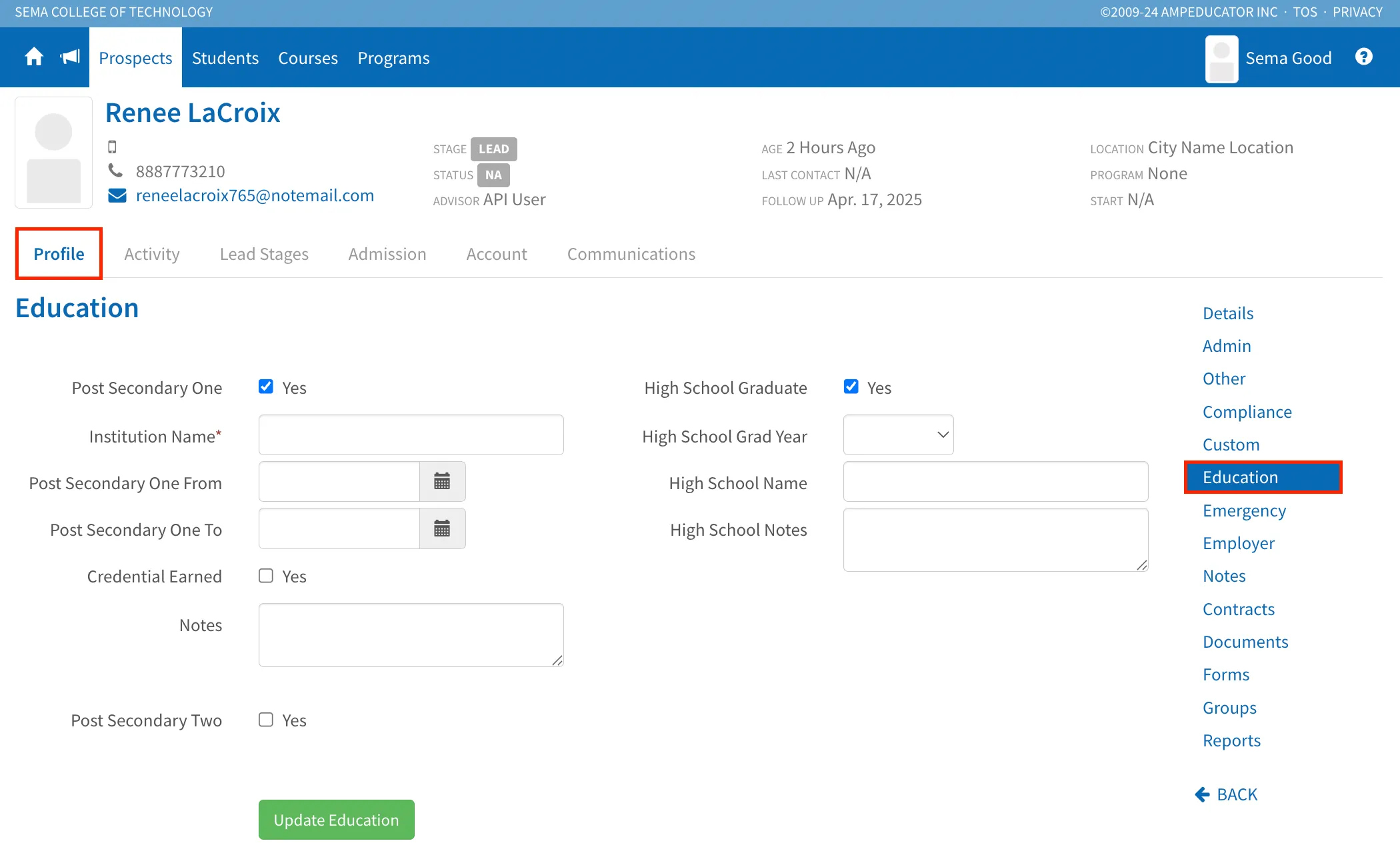
Task: Switch to the Activity tab
Action: coord(152,254)
